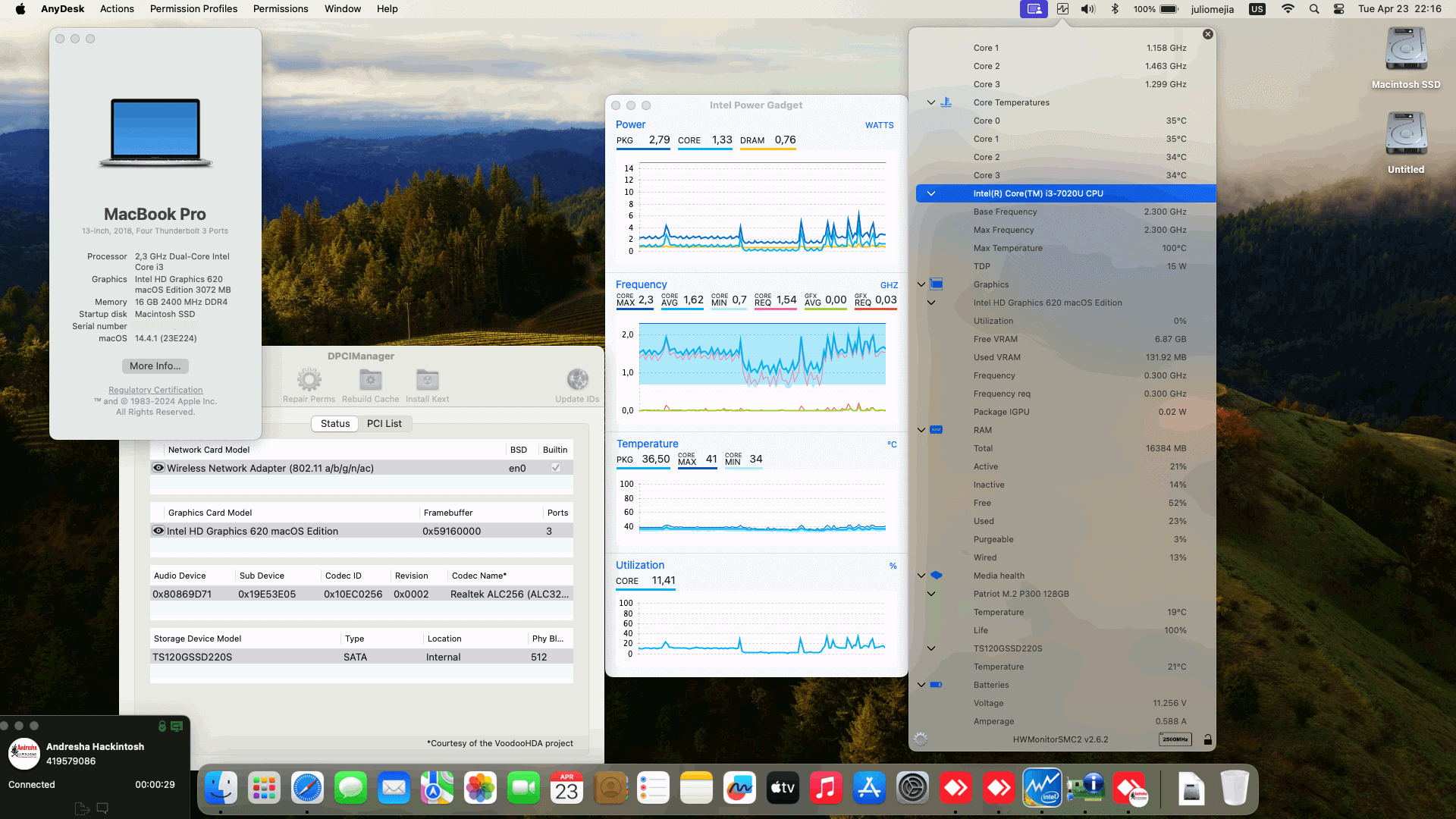Click Intel Power Gadget dock icon
The width and height of the screenshot is (1456, 819).
(x=1043, y=789)
